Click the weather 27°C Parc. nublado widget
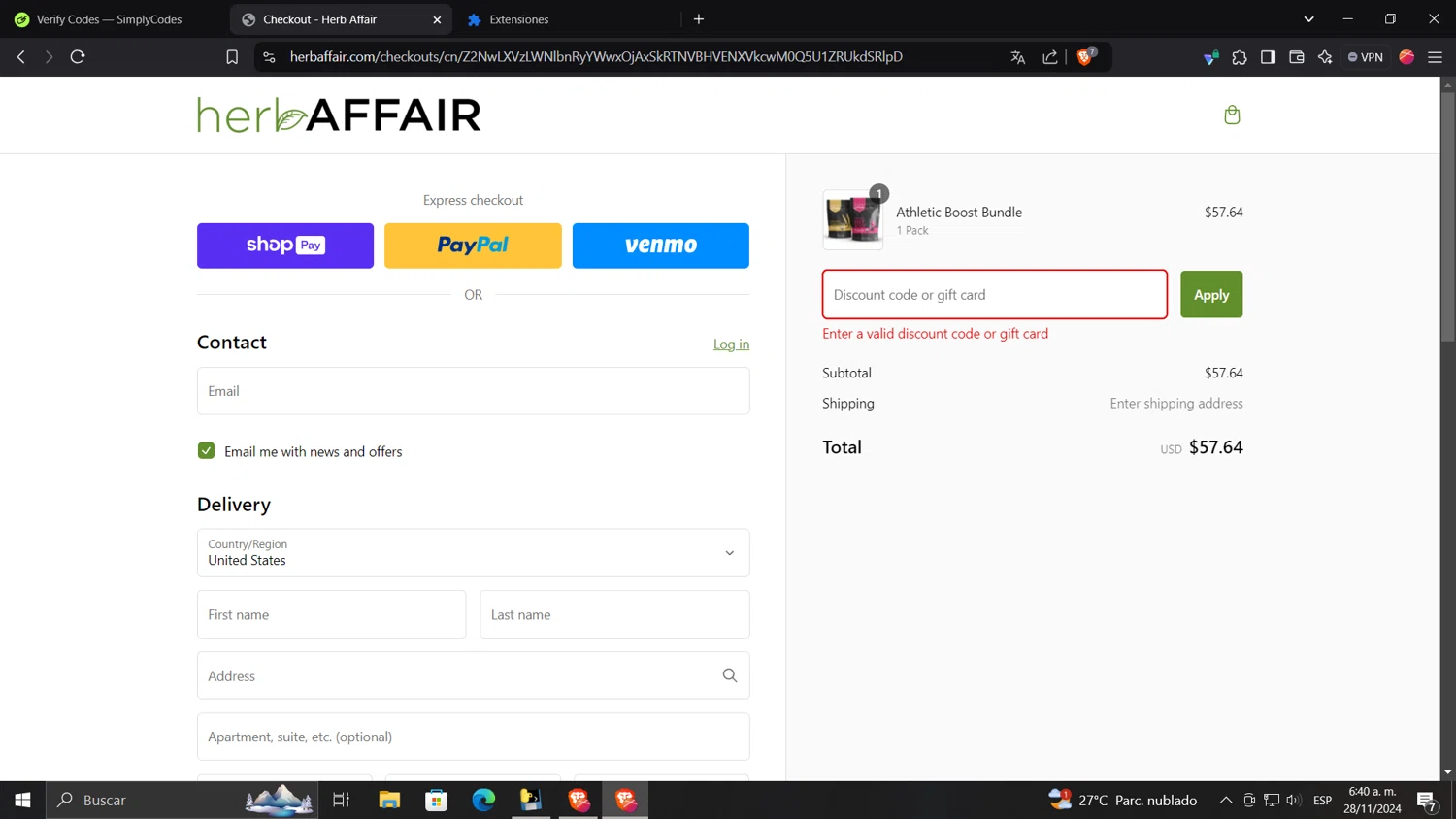Image resolution: width=1456 pixels, height=819 pixels. pos(1123,800)
